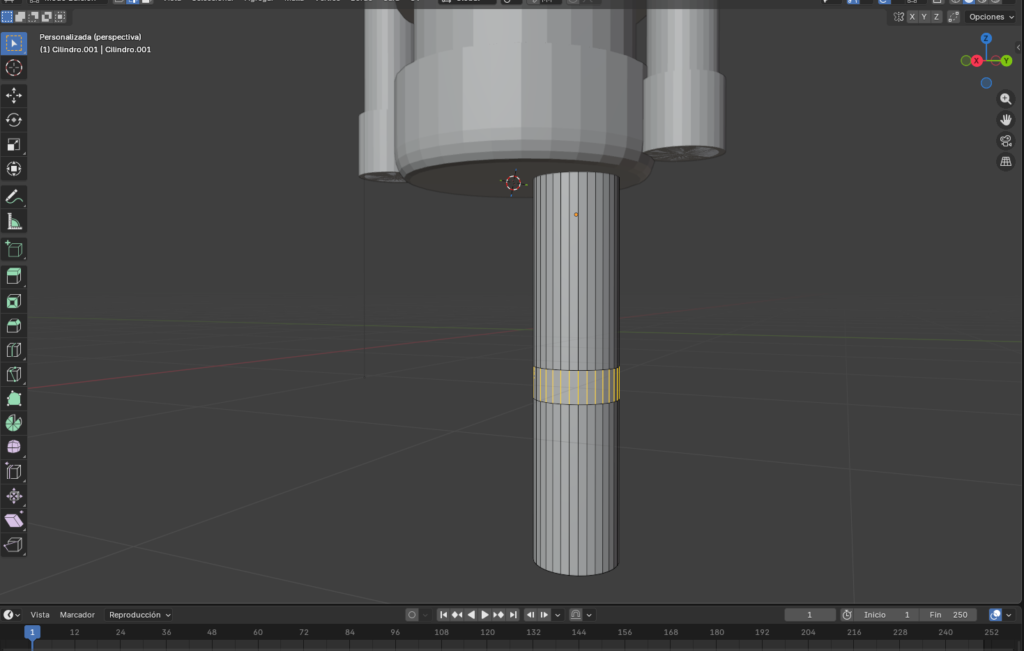Screen dimensions: 1024x651
Task: Select the Annotate tool
Action: (x=13, y=197)
